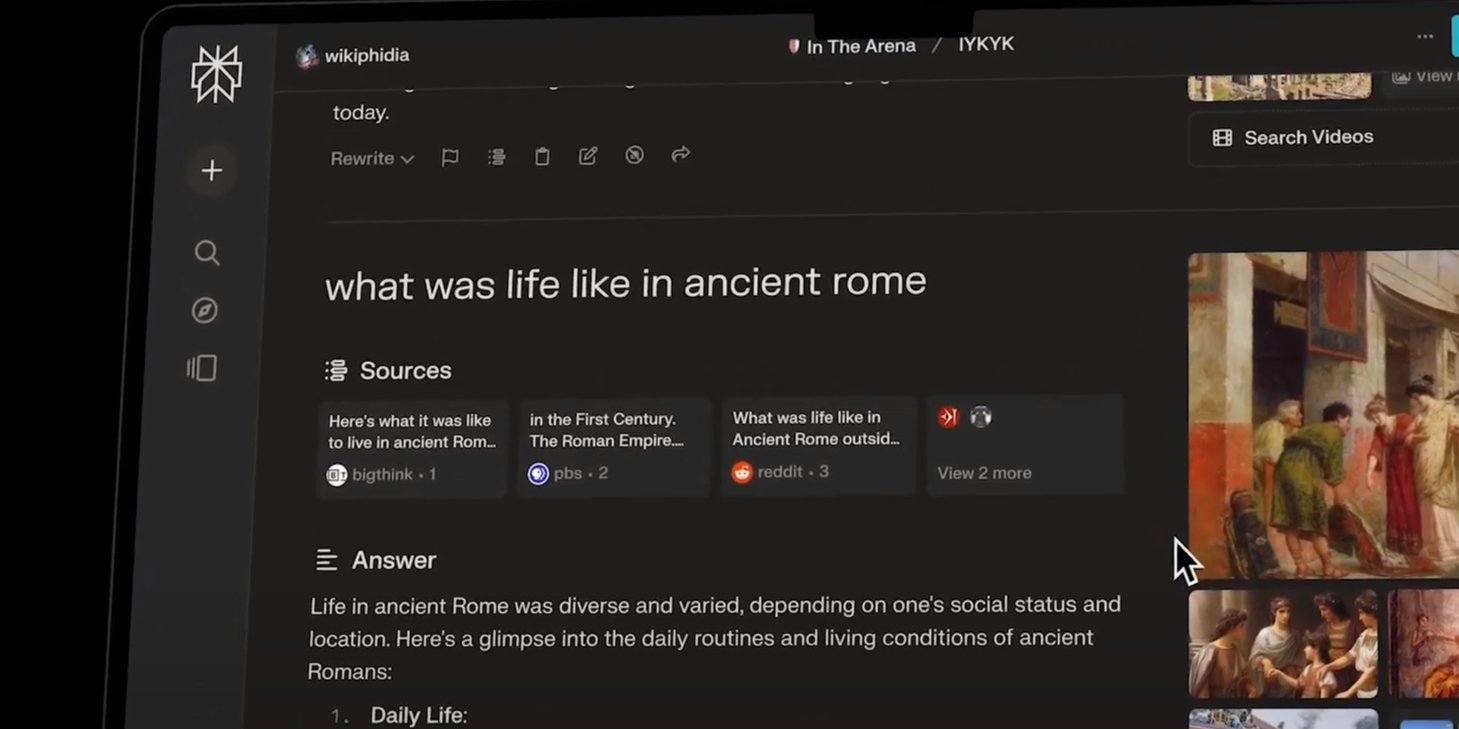Open the Library icon in the sidebar
The image size is (1459, 729).
pyautogui.click(x=202, y=368)
